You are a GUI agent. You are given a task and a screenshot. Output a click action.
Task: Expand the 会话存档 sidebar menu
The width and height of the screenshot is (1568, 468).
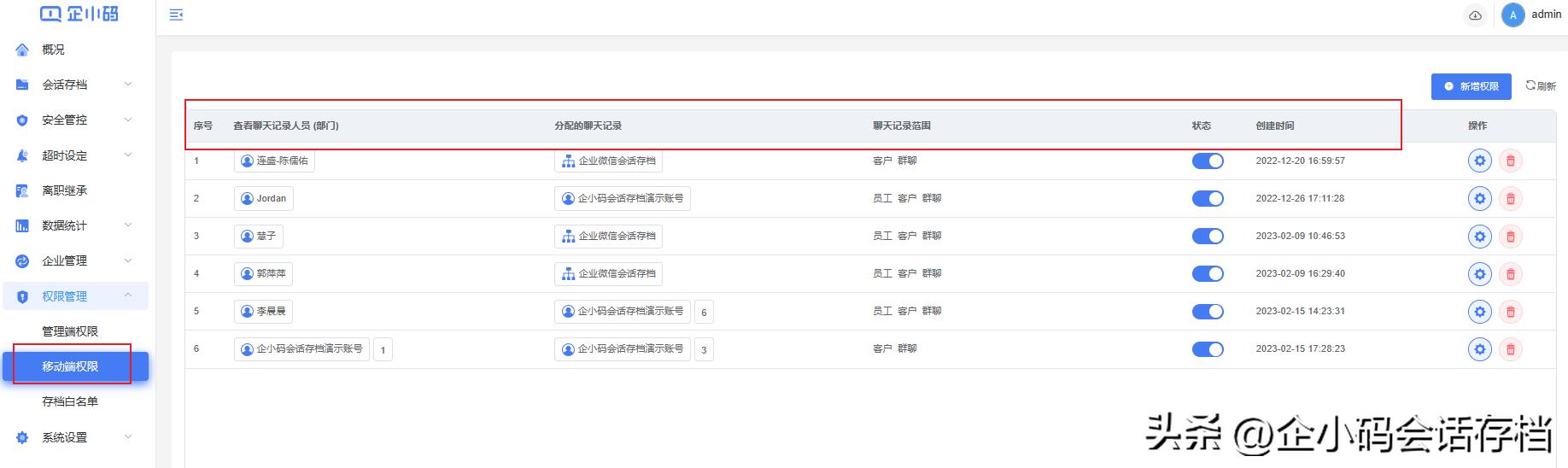75,85
